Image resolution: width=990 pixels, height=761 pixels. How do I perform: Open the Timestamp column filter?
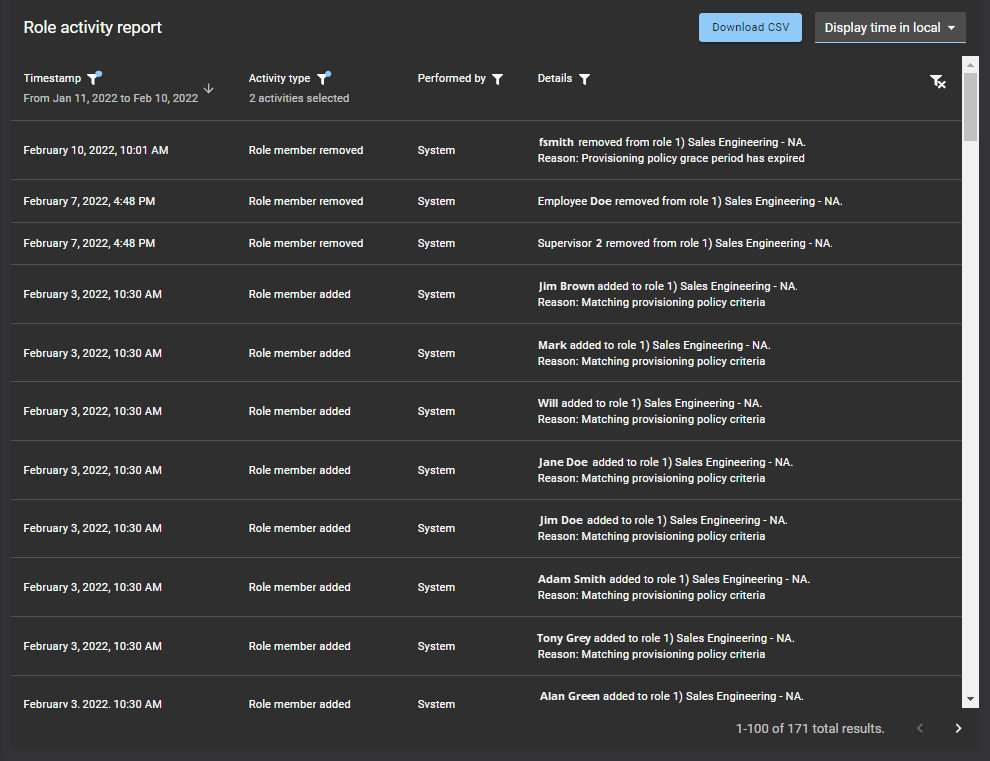93,79
